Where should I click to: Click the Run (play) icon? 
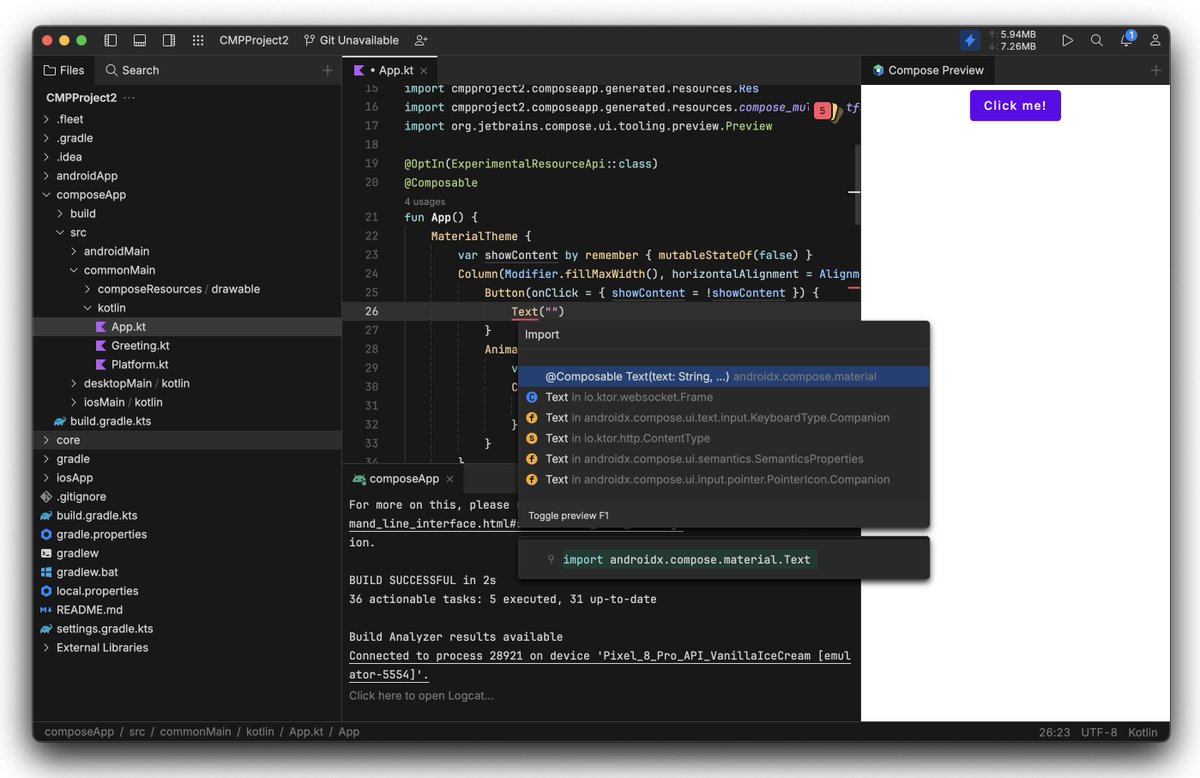click(1067, 40)
